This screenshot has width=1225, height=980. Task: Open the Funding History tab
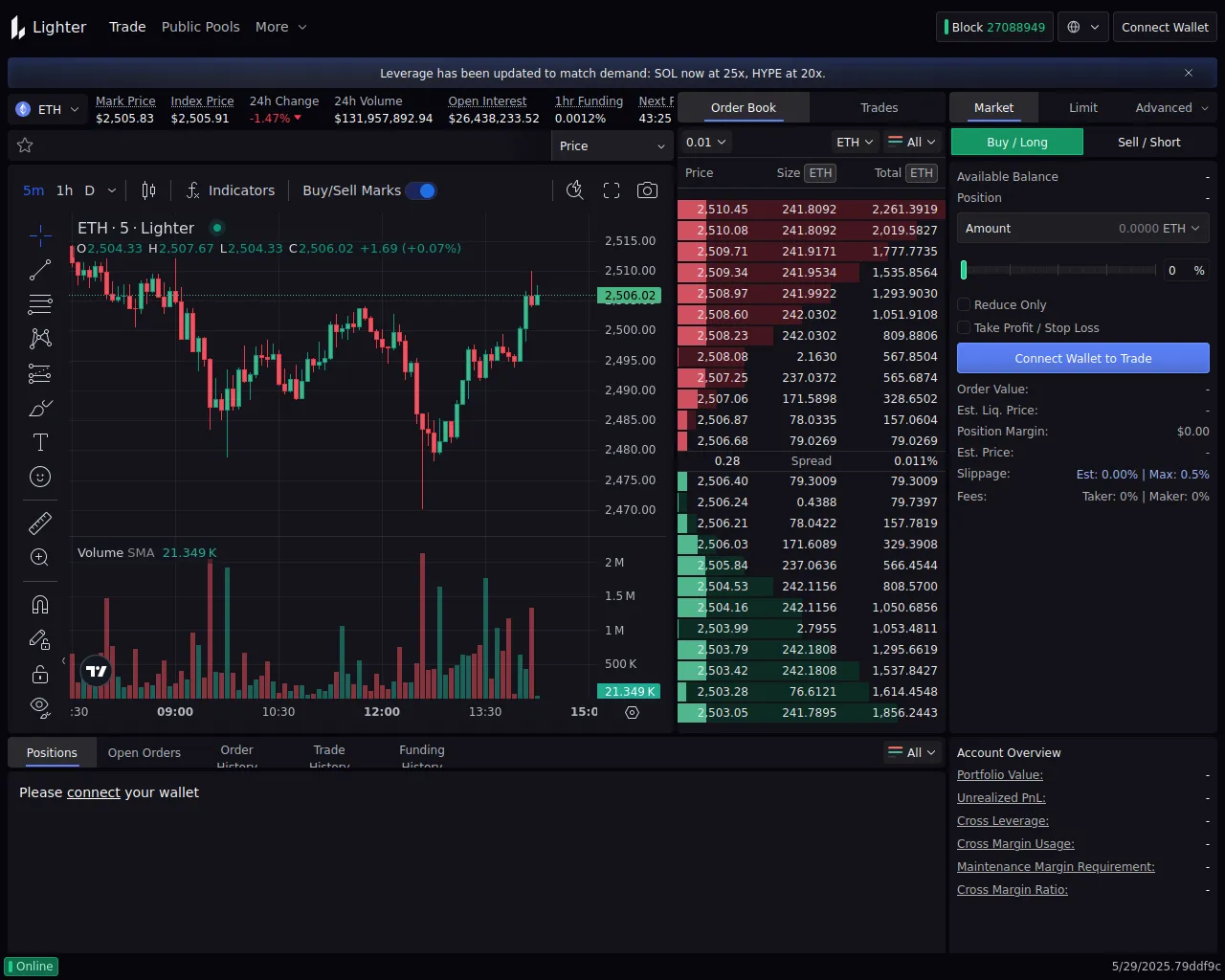point(422,752)
